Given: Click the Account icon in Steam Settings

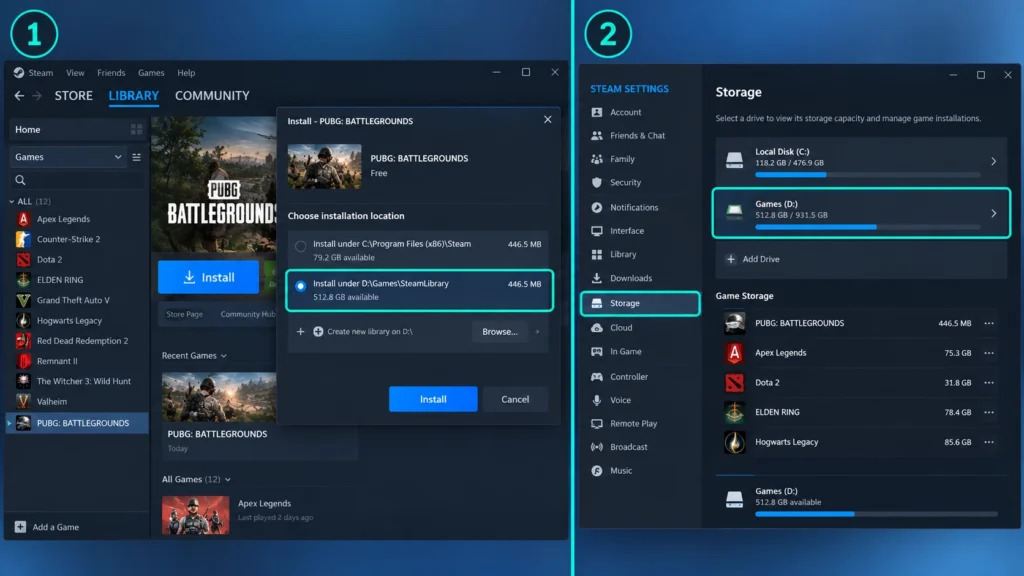Looking at the screenshot, I should coord(596,112).
